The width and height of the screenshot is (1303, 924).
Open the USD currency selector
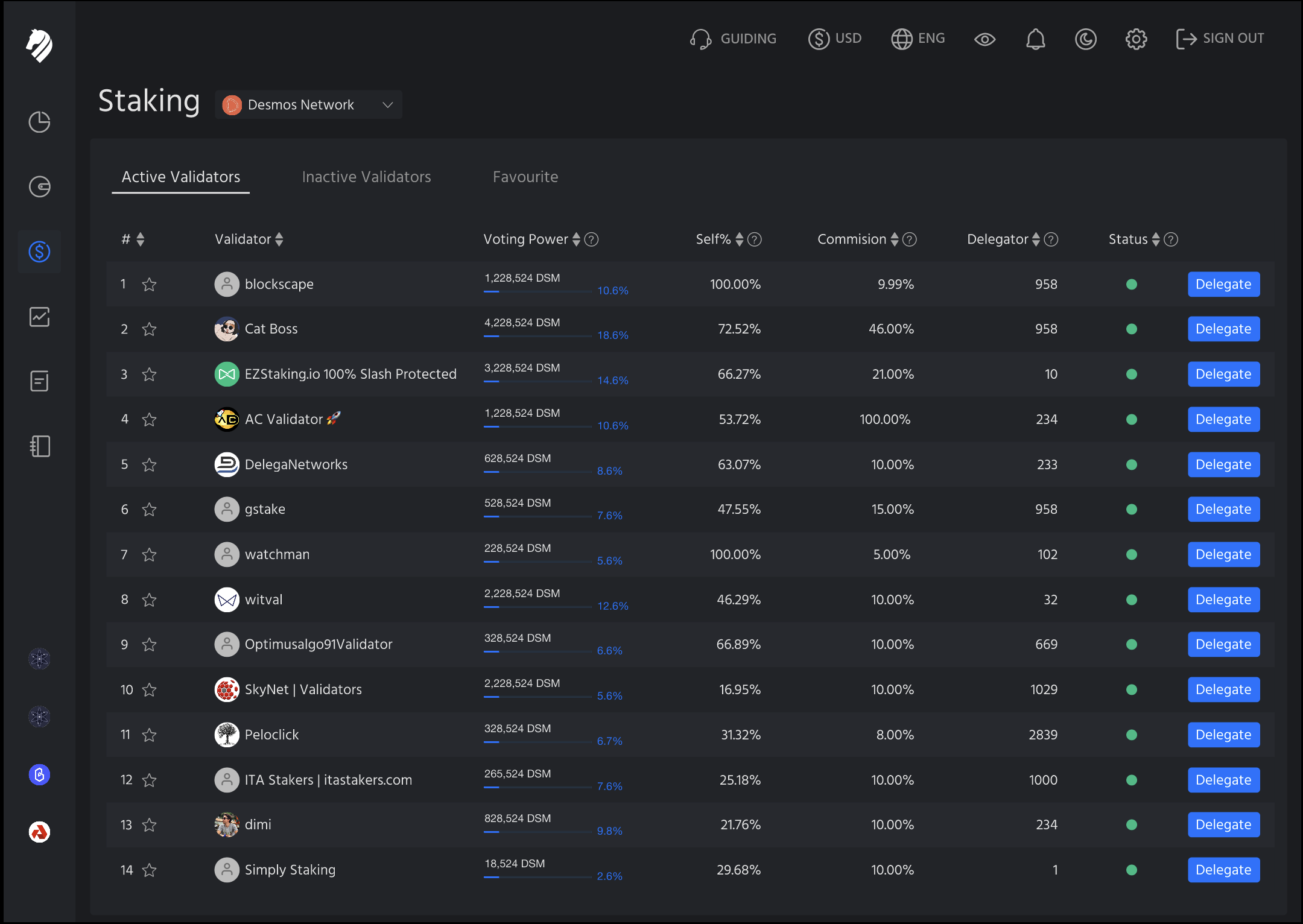click(x=835, y=39)
